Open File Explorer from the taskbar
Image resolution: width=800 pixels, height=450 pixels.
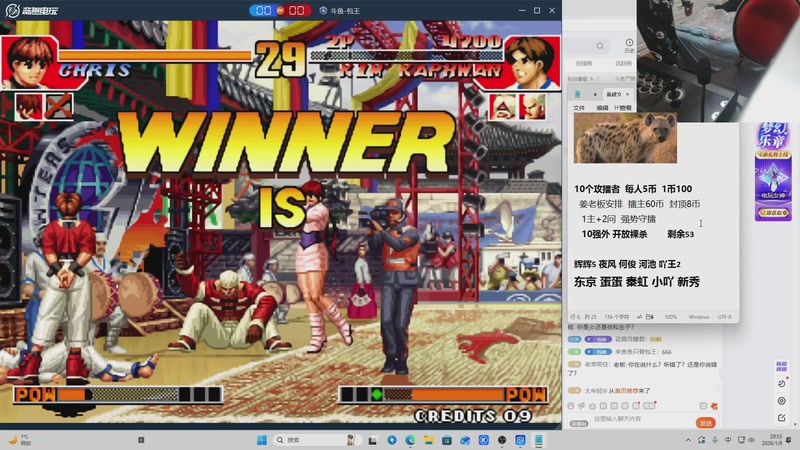(x=429, y=440)
